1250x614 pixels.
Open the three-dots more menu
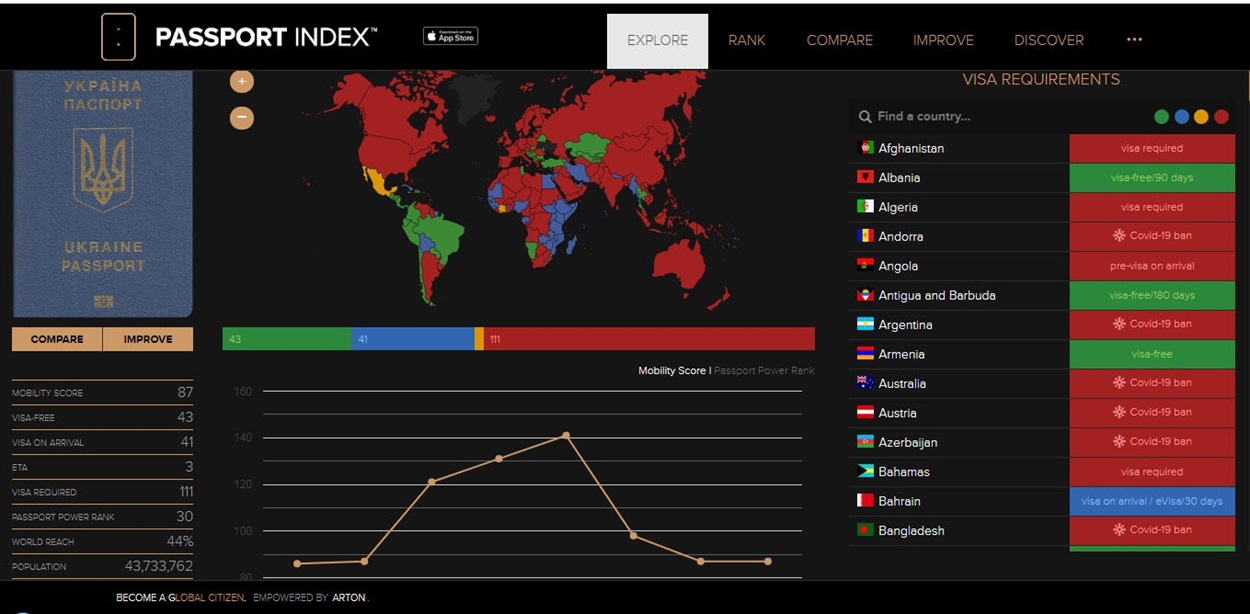pyautogui.click(x=1134, y=40)
